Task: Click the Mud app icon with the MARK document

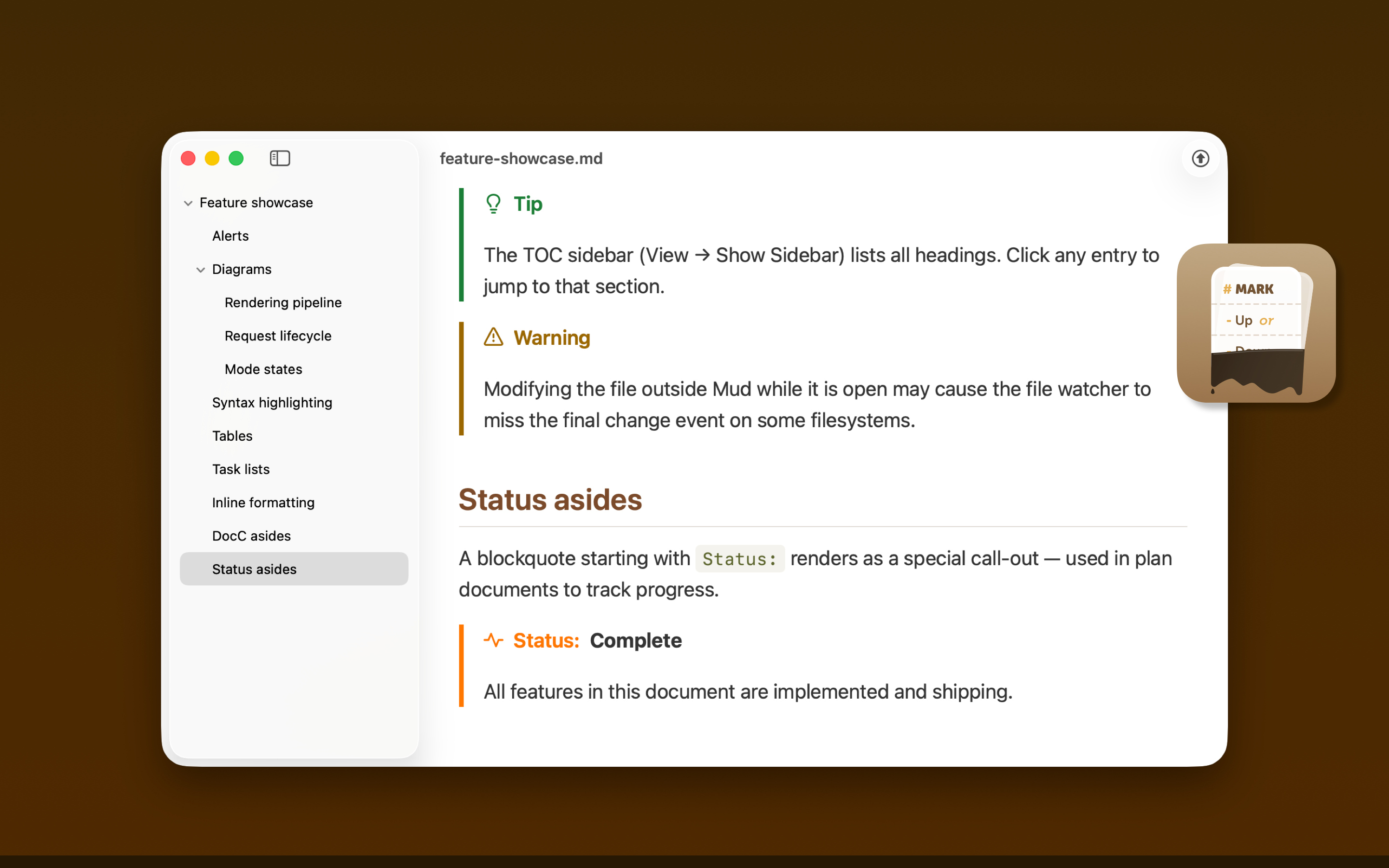Action: 1256,325
